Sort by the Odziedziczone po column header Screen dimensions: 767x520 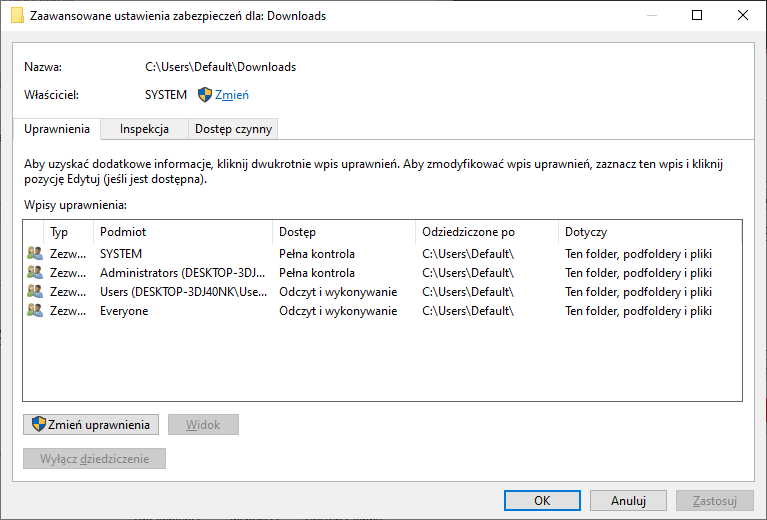pos(487,232)
